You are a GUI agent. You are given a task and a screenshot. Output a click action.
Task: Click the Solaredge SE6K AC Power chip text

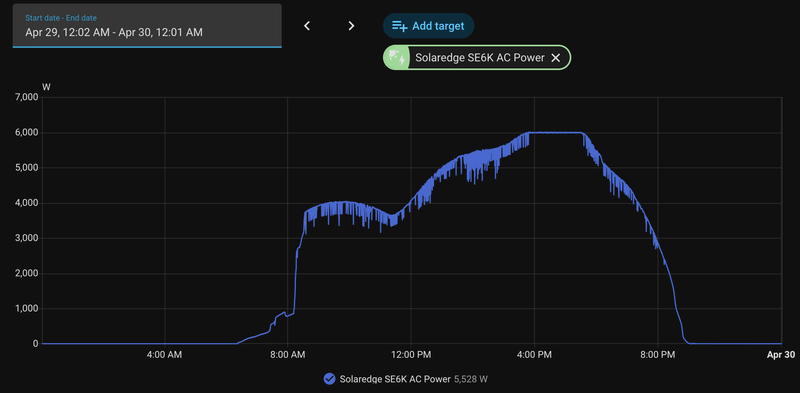tap(480, 58)
